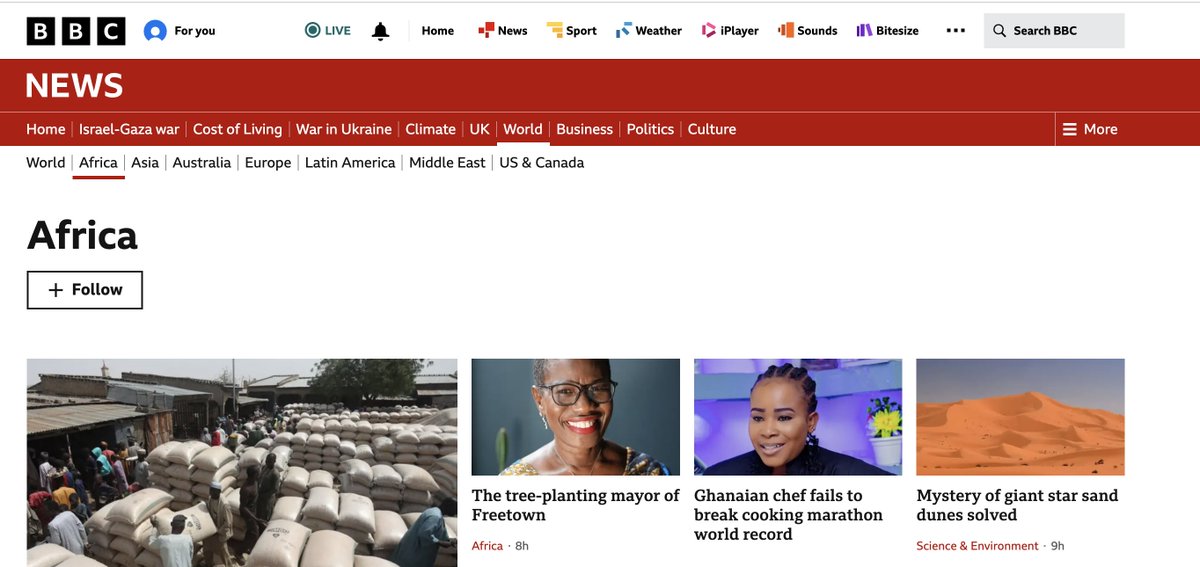1200x567 pixels.
Task: Click the Sport icon in top bar
Action: click(x=554, y=31)
